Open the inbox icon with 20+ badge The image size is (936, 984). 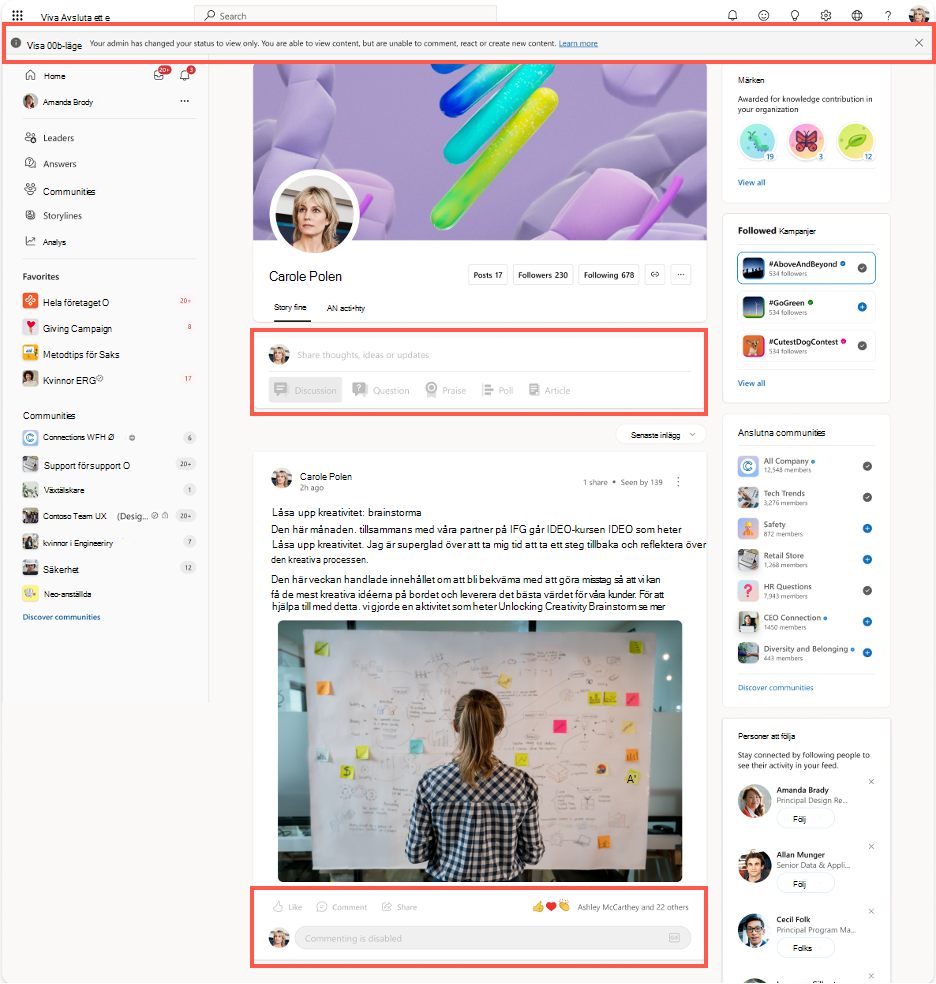click(160, 75)
